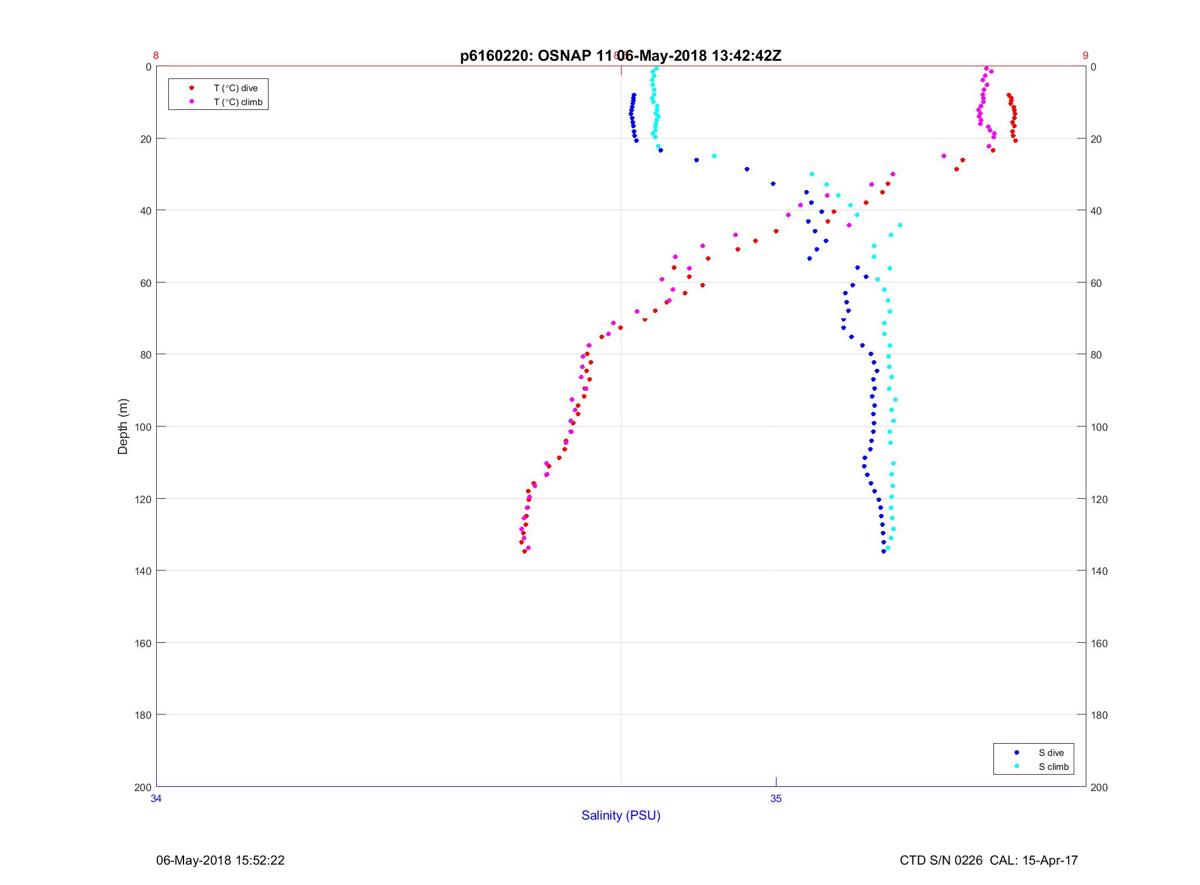1200x885 pixels.
Task: Click the left depth axis tick "140"
Action: (141, 571)
